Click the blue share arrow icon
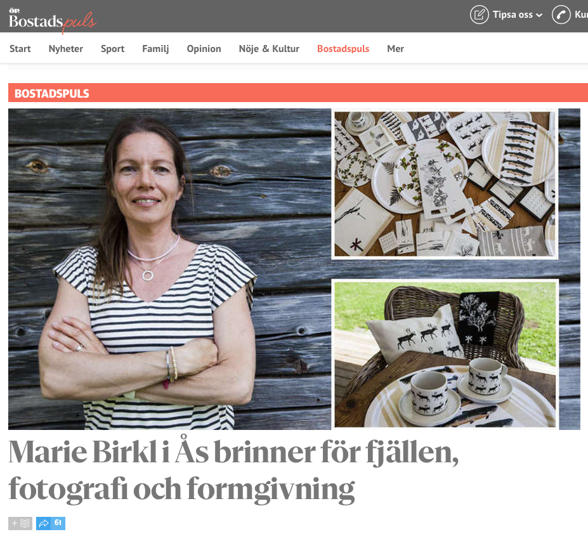 (x=44, y=523)
